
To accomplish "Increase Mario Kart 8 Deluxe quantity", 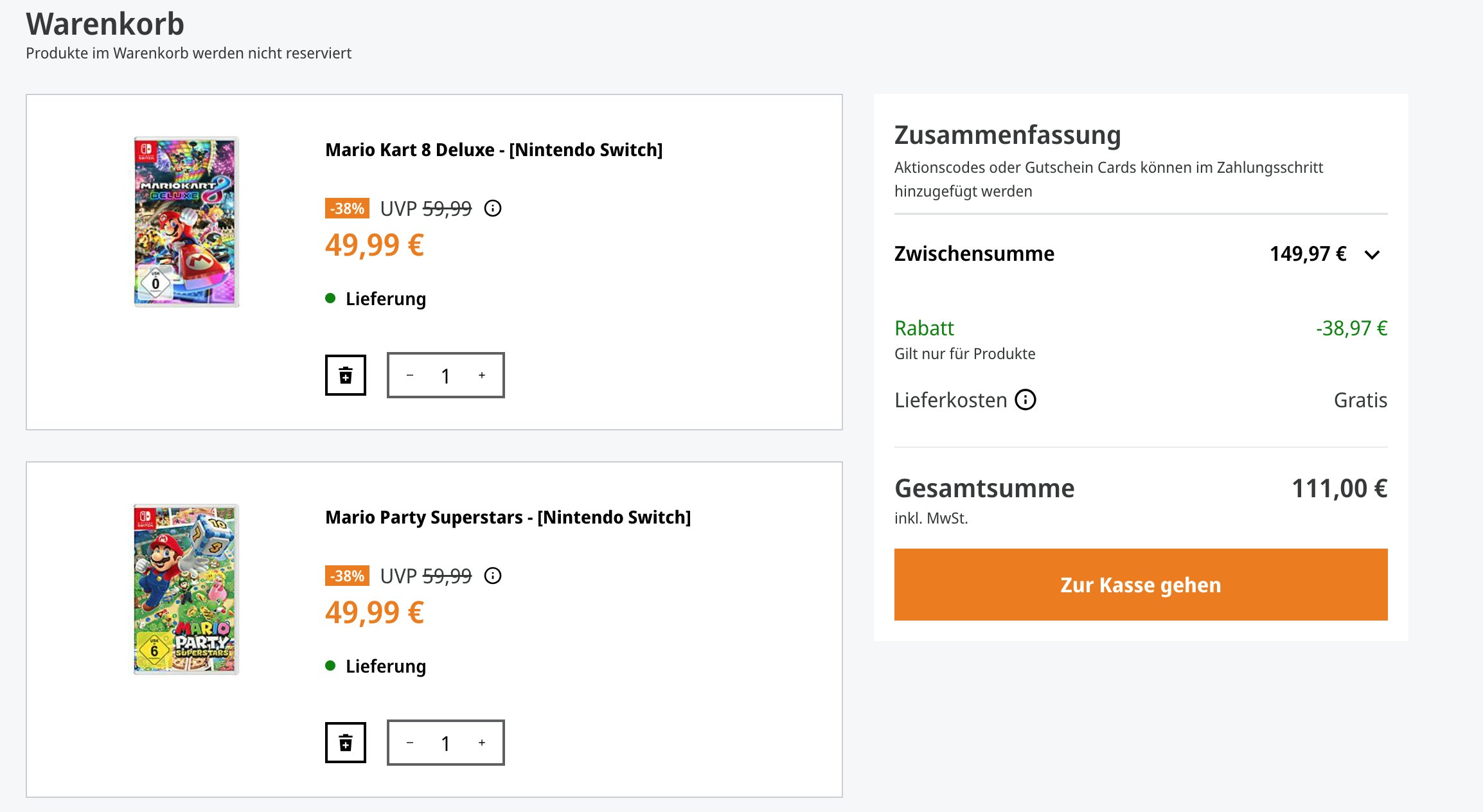I will point(482,375).
